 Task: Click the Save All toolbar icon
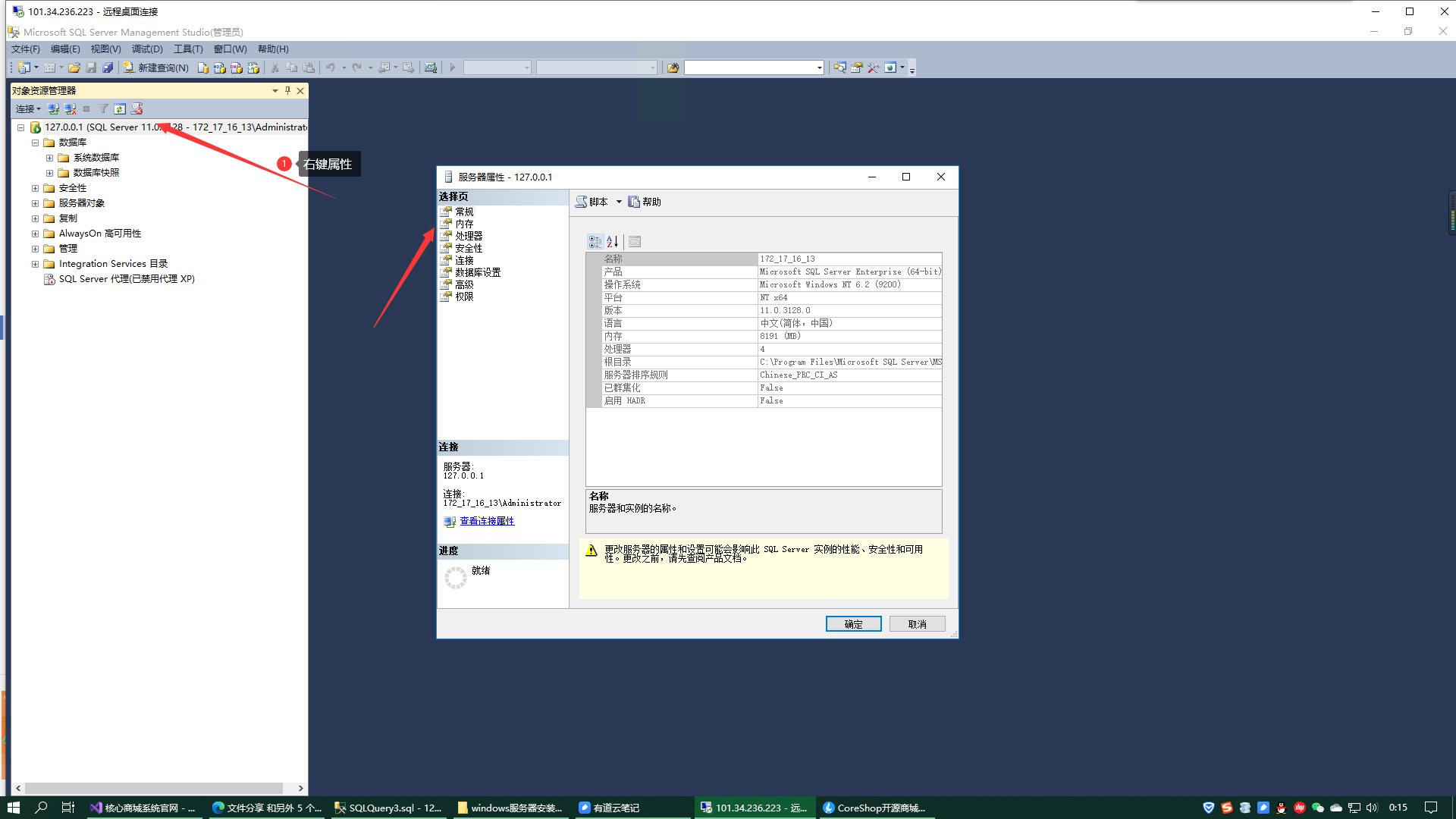[108, 67]
